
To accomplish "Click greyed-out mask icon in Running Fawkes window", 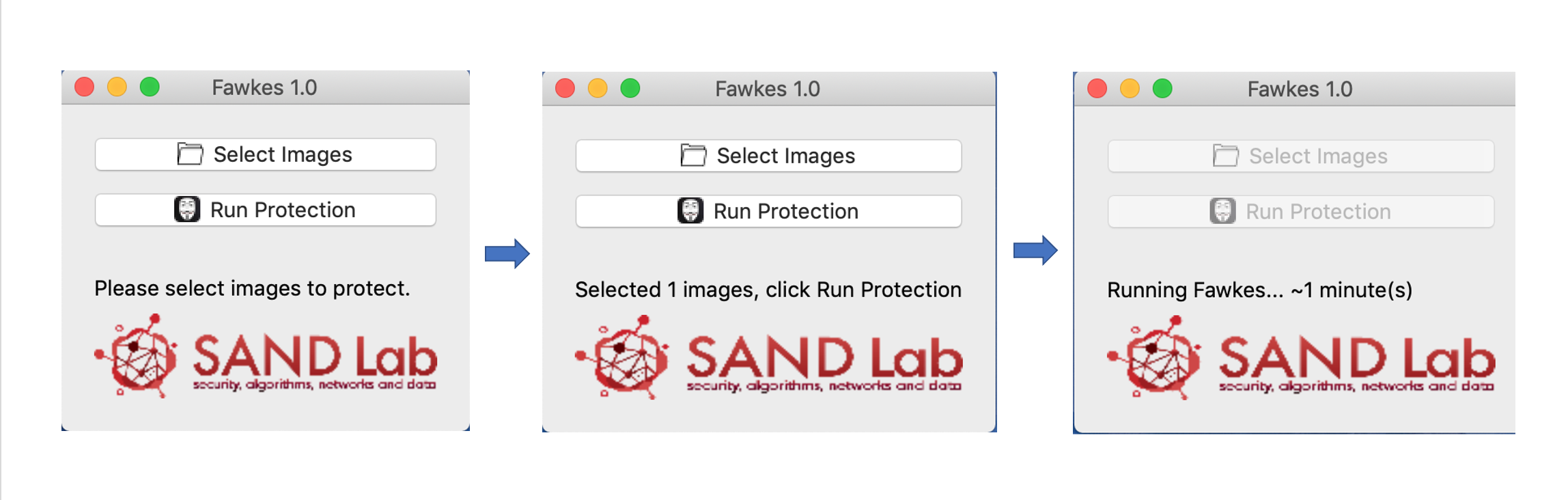I will pyautogui.click(x=1222, y=211).
